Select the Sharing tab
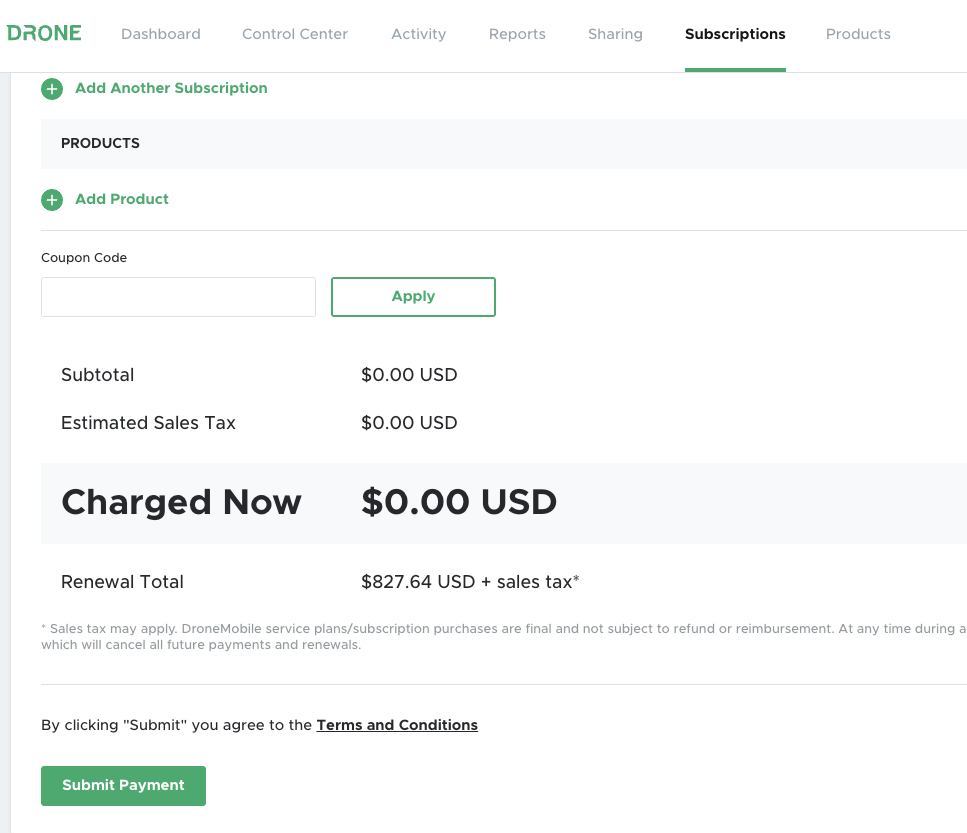The width and height of the screenshot is (967, 833). (x=615, y=34)
